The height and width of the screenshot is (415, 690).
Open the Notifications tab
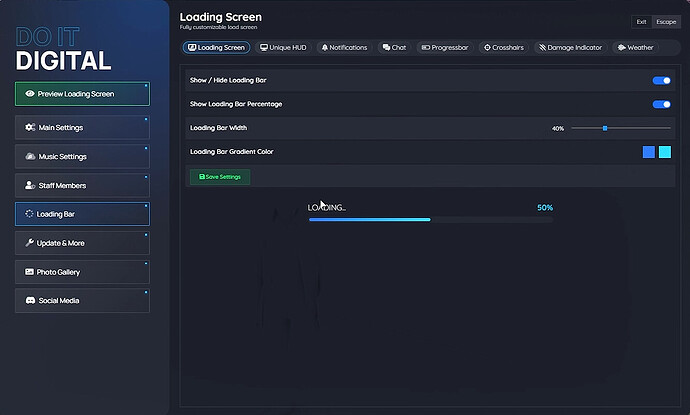coord(344,48)
